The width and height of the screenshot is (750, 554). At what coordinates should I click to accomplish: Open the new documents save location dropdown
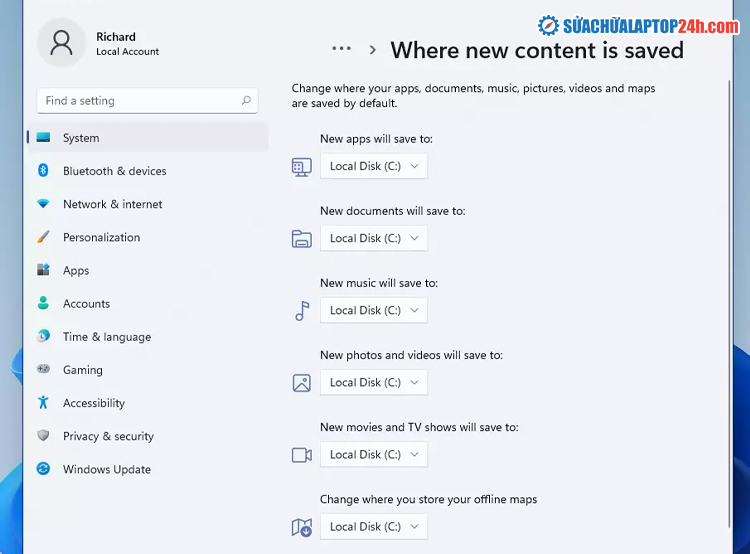click(x=373, y=238)
